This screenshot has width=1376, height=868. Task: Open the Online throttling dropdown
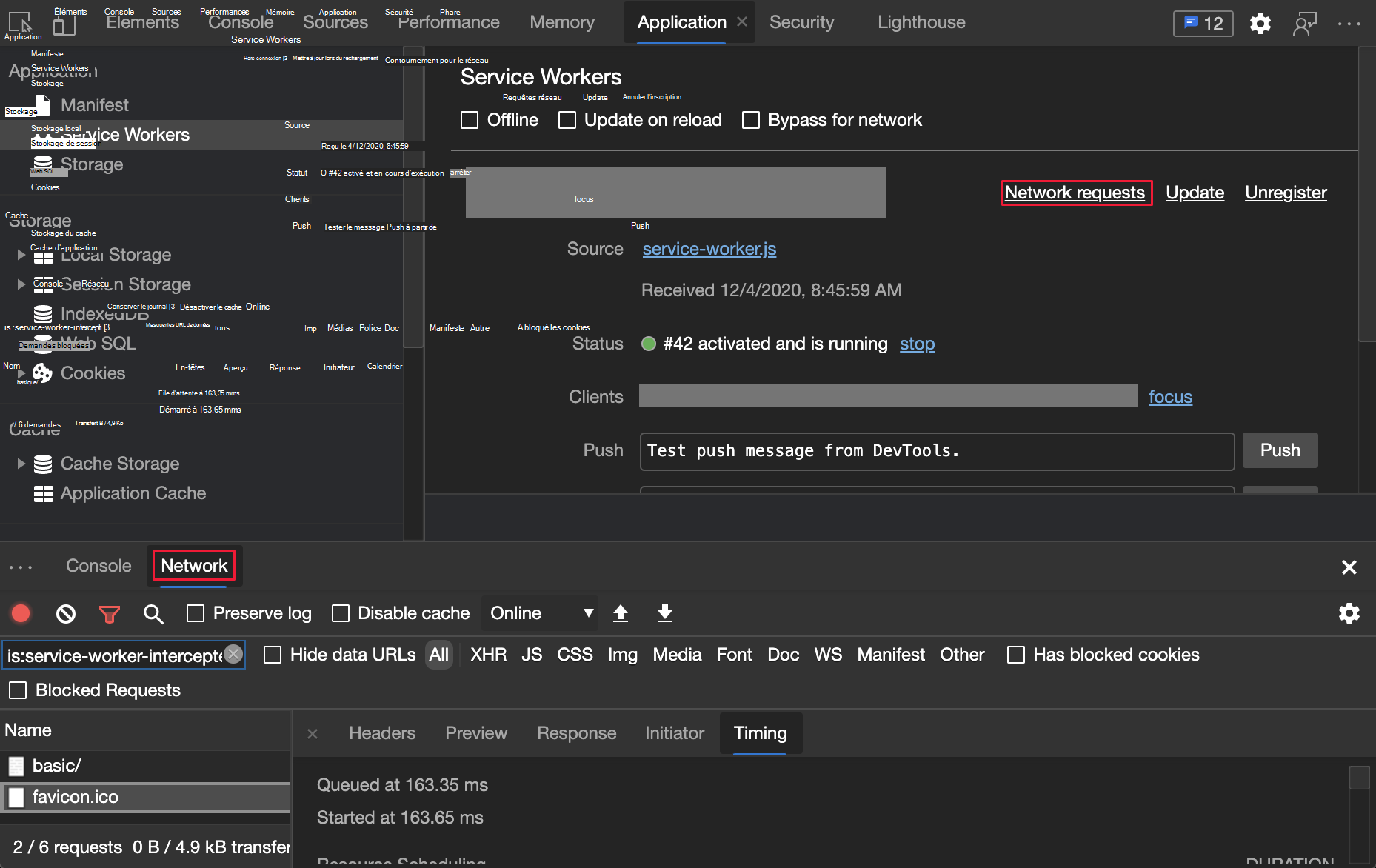coord(541,613)
